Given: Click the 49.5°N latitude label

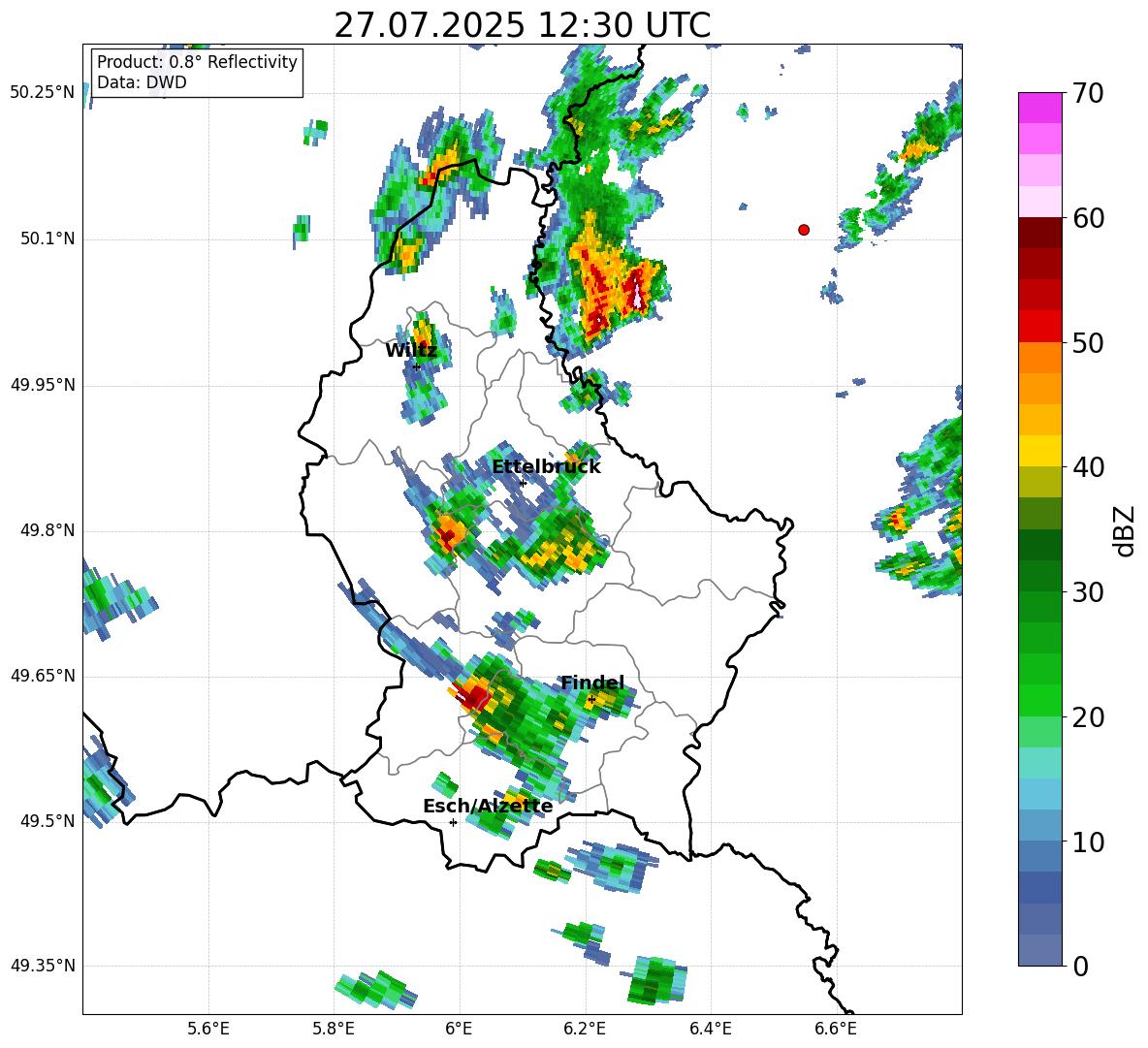Looking at the screenshot, I should coord(48,821).
